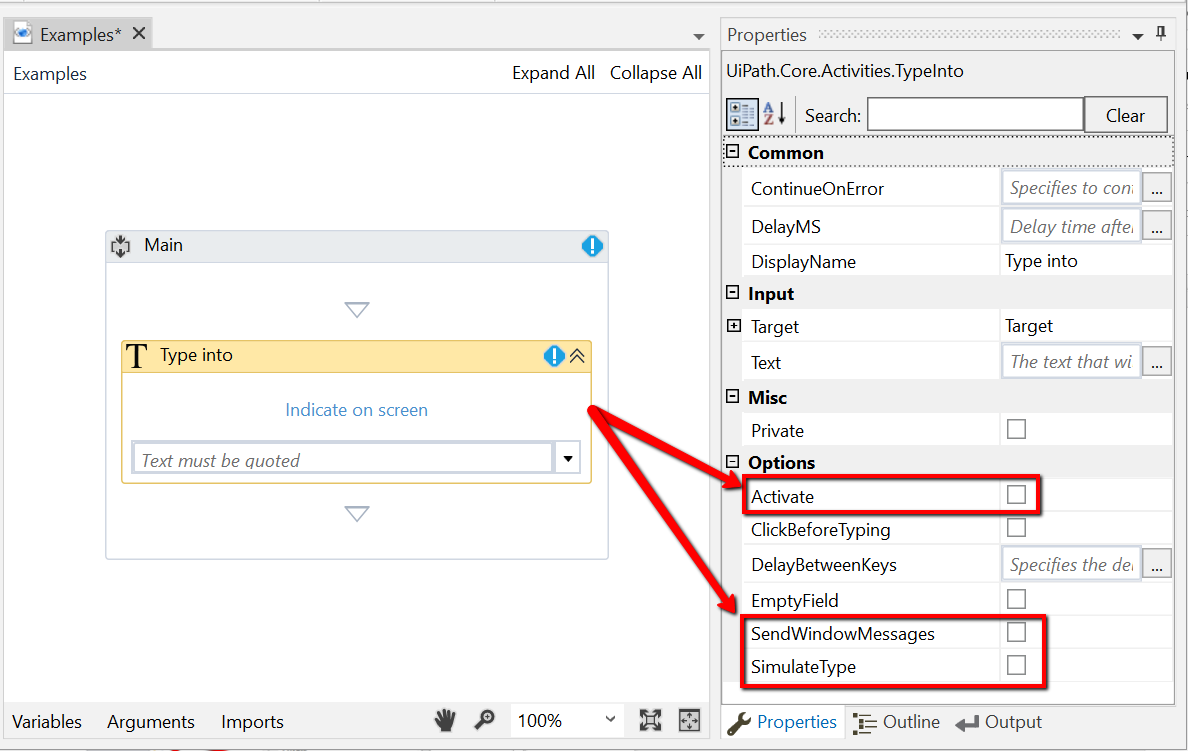Open the DelayBetweenKeys expression editor button

(x=1157, y=565)
